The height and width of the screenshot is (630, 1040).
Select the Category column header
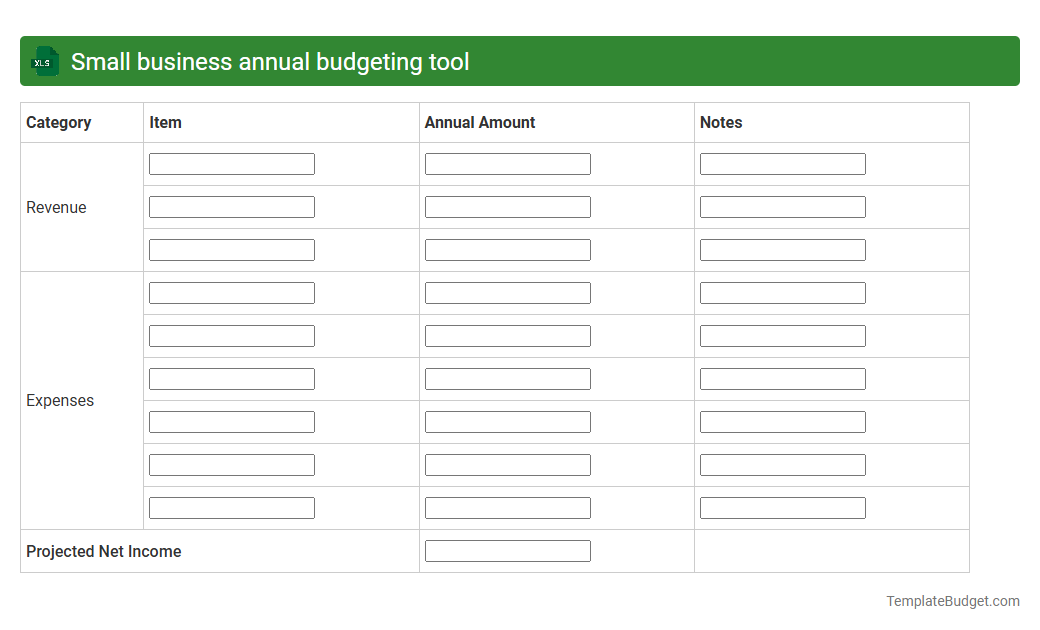click(x=57, y=122)
